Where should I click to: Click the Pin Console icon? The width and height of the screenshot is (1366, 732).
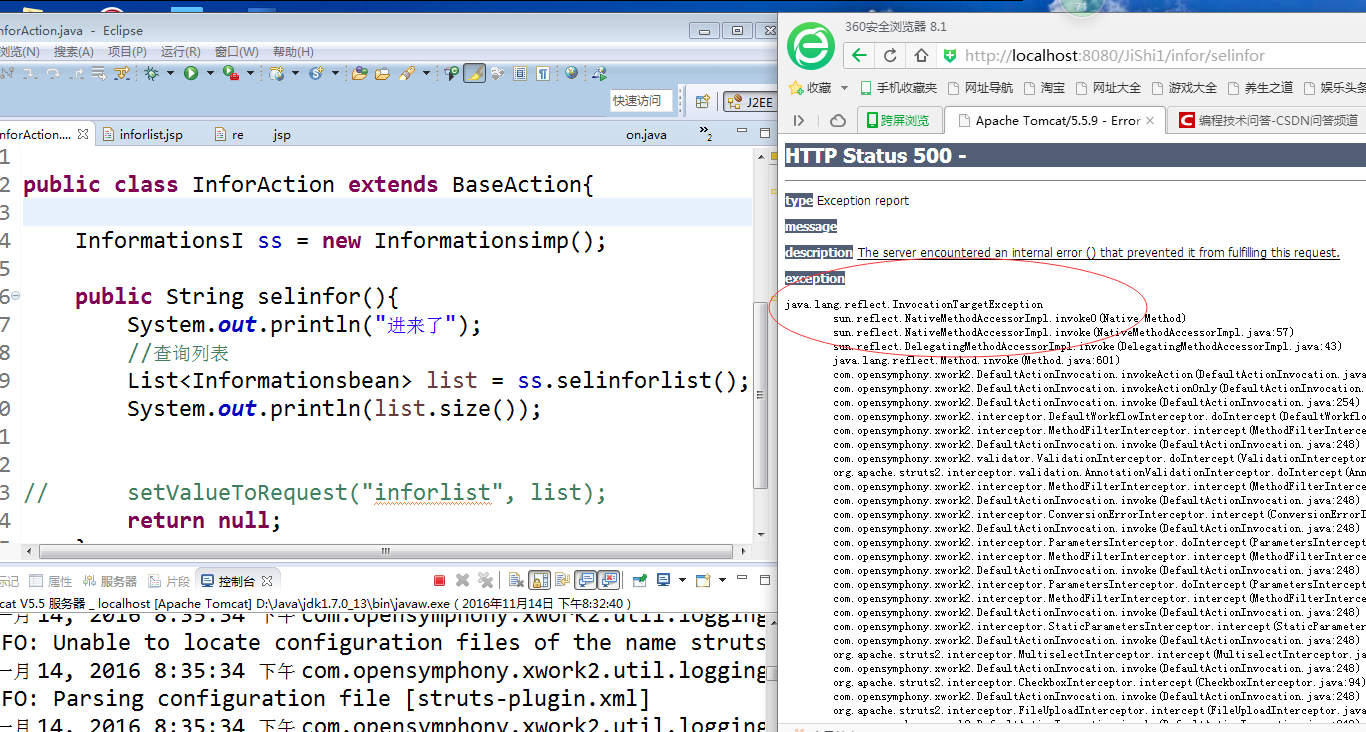(x=640, y=580)
